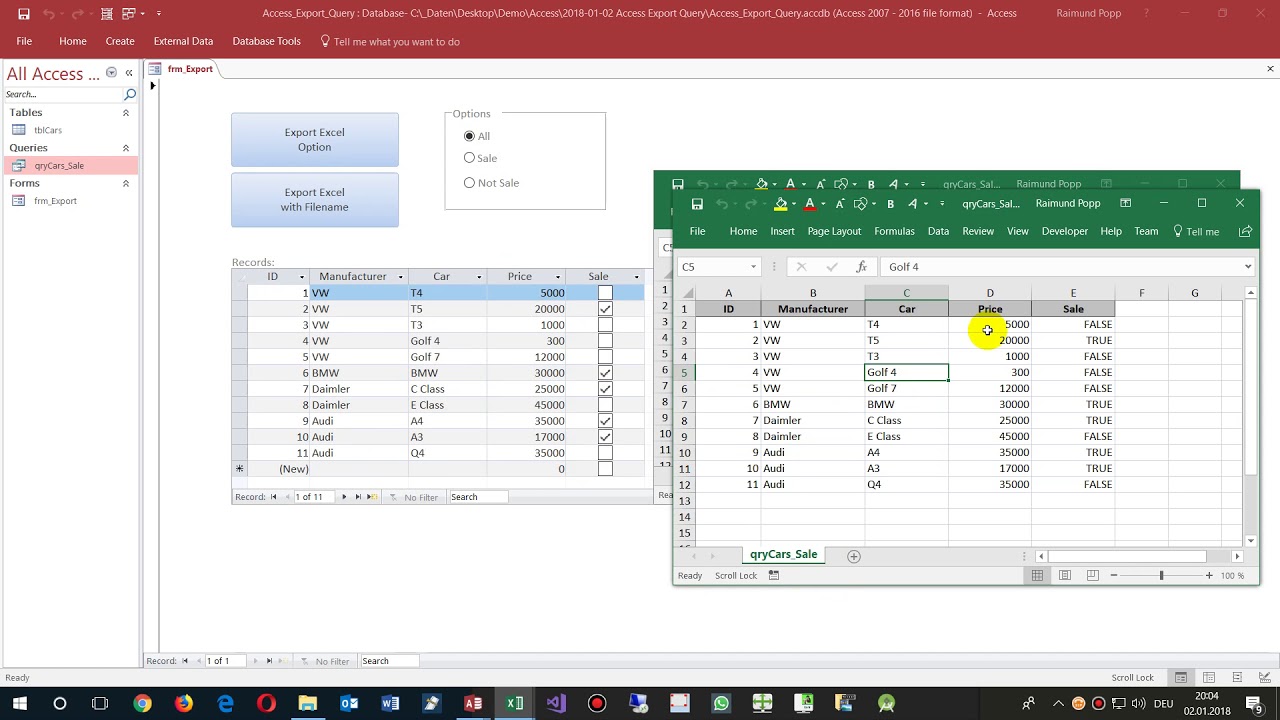Select the Sale option radio button
Screen dimensions: 1280x720
tap(469, 158)
